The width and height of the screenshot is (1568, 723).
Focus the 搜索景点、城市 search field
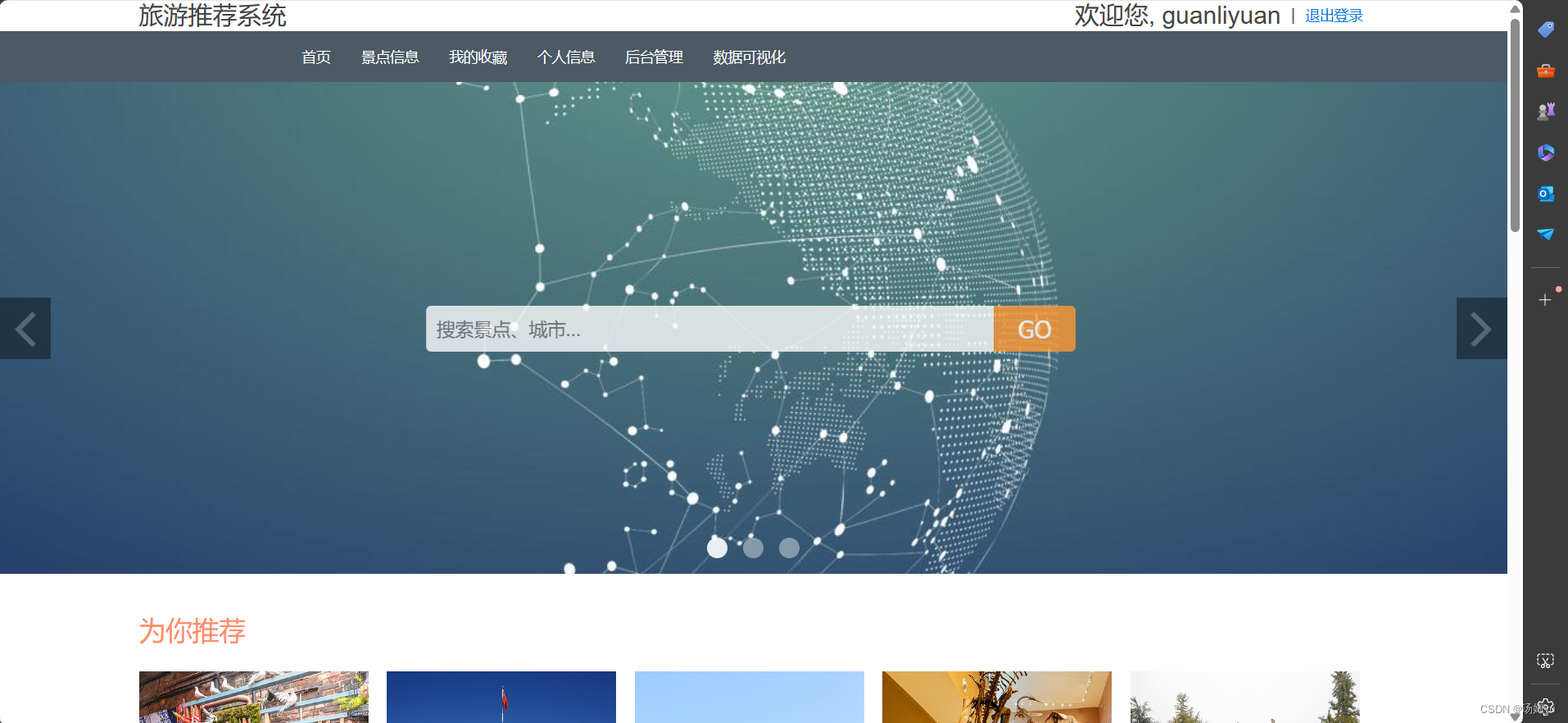pyautogui.click(x=709, y=329)
